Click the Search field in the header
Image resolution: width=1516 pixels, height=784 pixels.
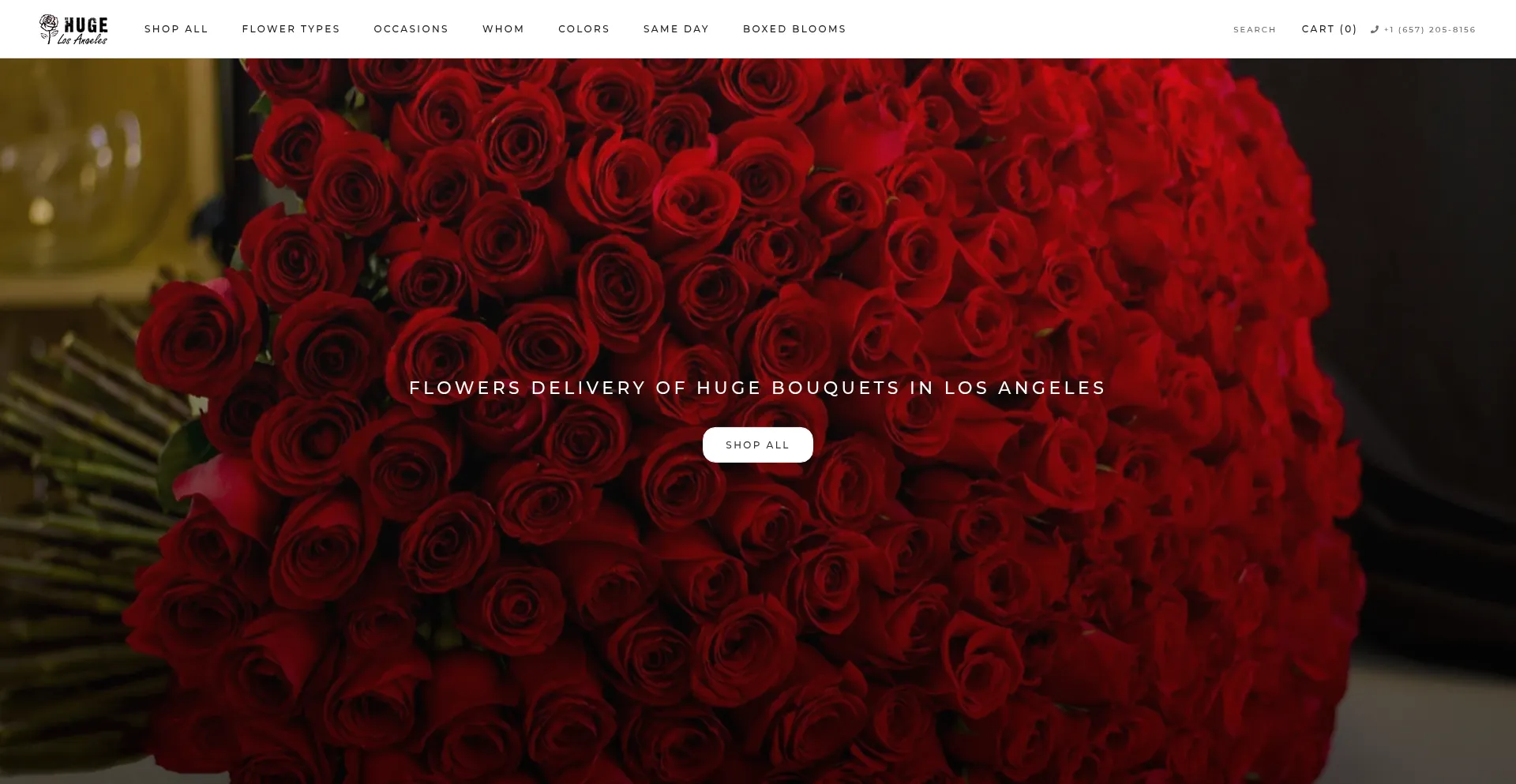click(x=1255, y=30)
